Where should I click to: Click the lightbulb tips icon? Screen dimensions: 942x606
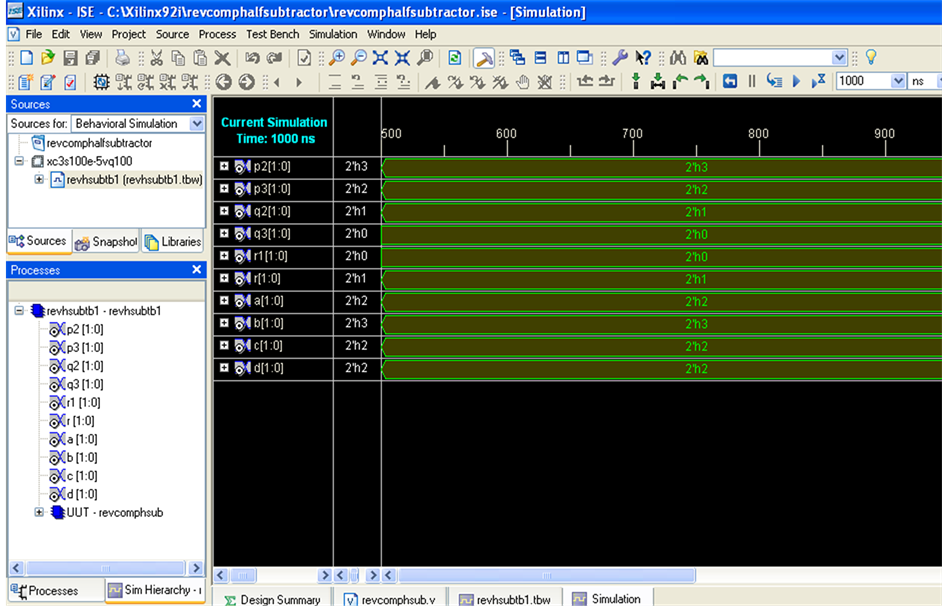[x=870, y=58]
